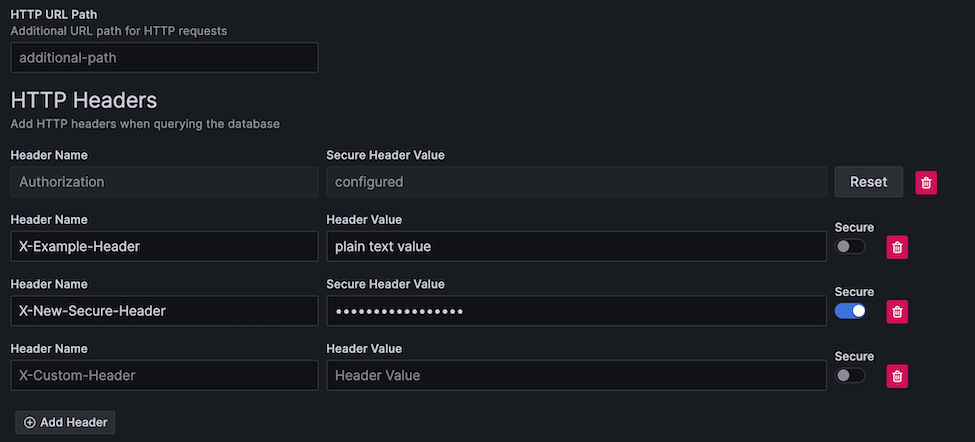This screenshot has width=975, height=442.
Task: Click the masked secure header value field
Action: [x=576, y=311]
